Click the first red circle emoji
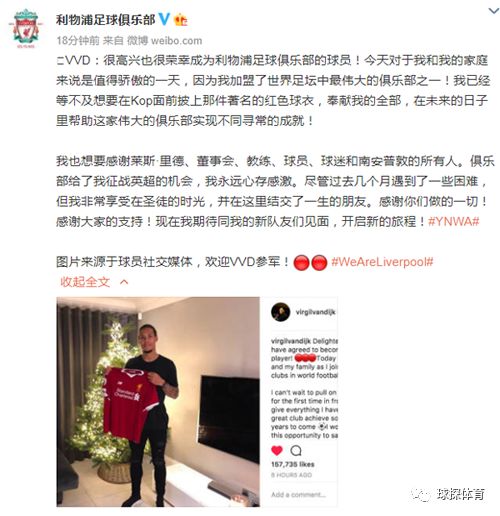Viewport: 500px width, 516px height. click(301, 263)
